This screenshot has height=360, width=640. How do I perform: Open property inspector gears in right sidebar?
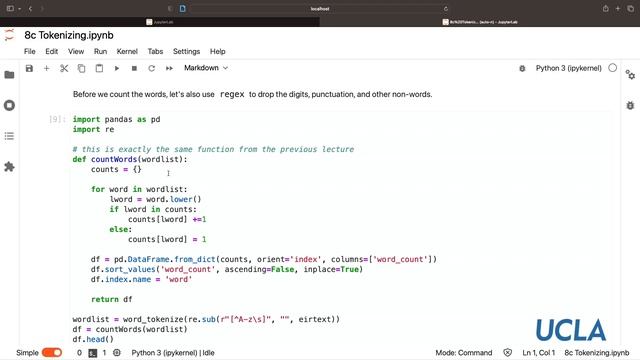coord(630,75)
